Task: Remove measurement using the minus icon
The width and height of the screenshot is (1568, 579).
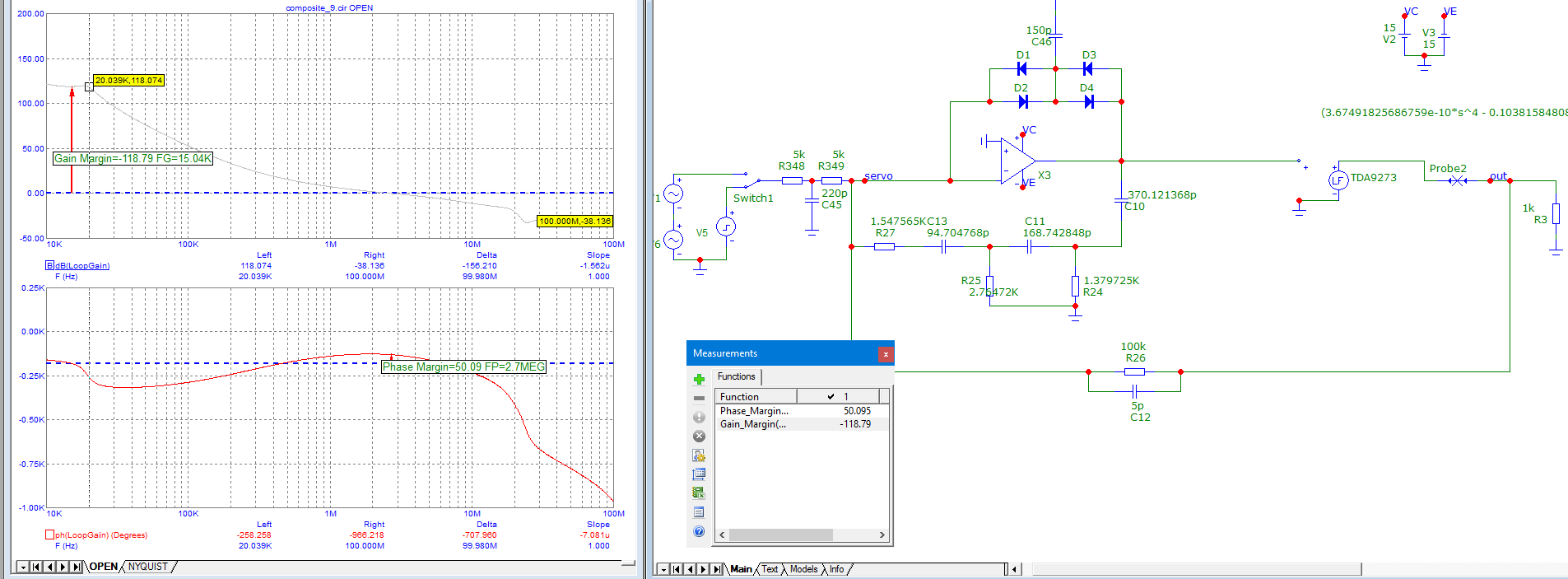Action: coord(699,398)
